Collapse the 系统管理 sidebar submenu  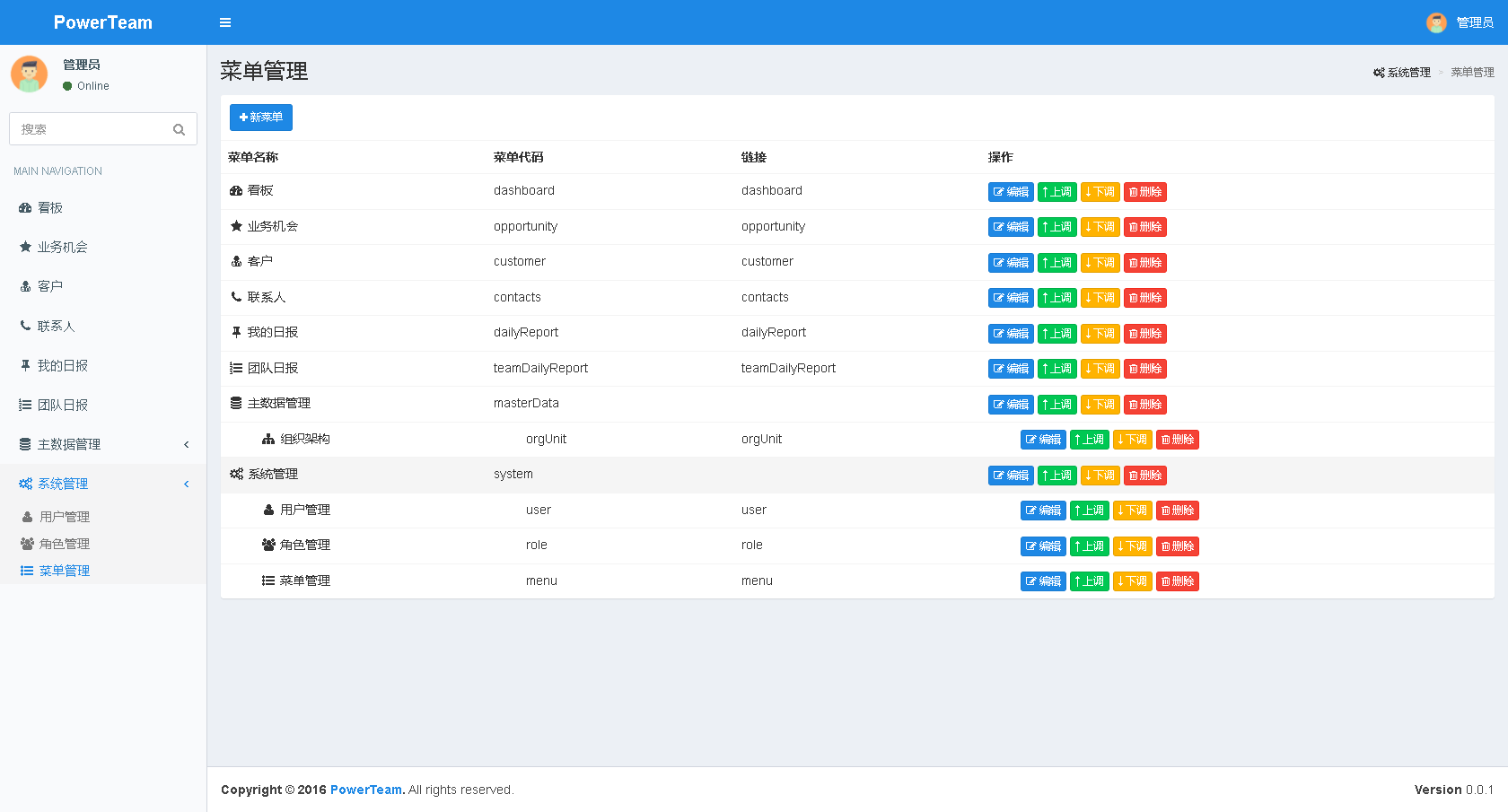[186, 483]
